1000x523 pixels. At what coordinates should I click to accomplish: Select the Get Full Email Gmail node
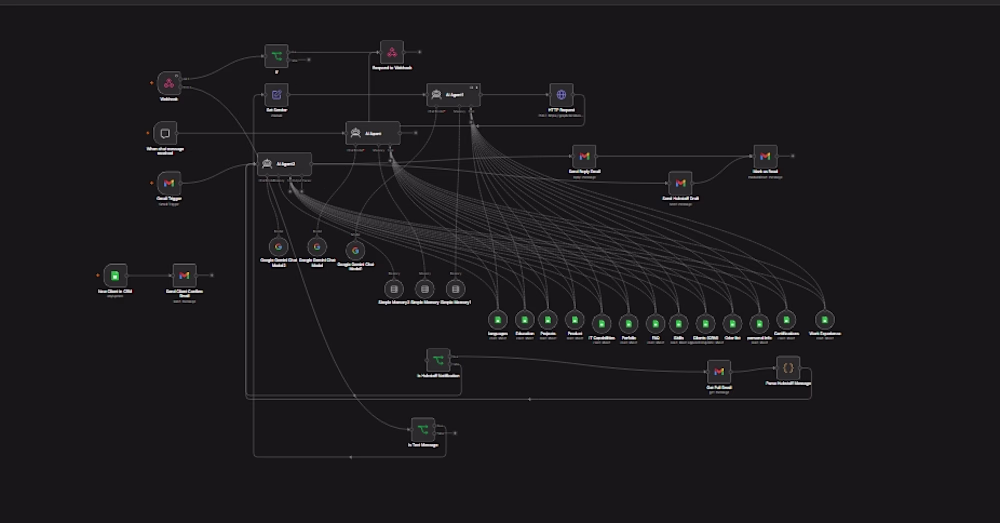tap(719, 372)
